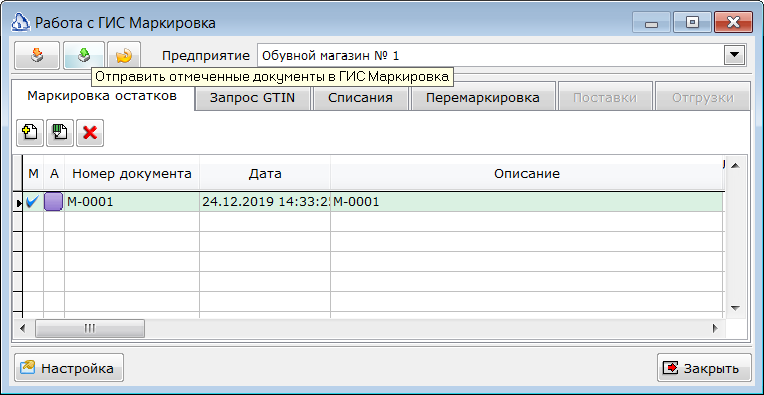Click the row indicator arrow for M-0001
This screenshot has height=395, width=764.
coord(19,203)
